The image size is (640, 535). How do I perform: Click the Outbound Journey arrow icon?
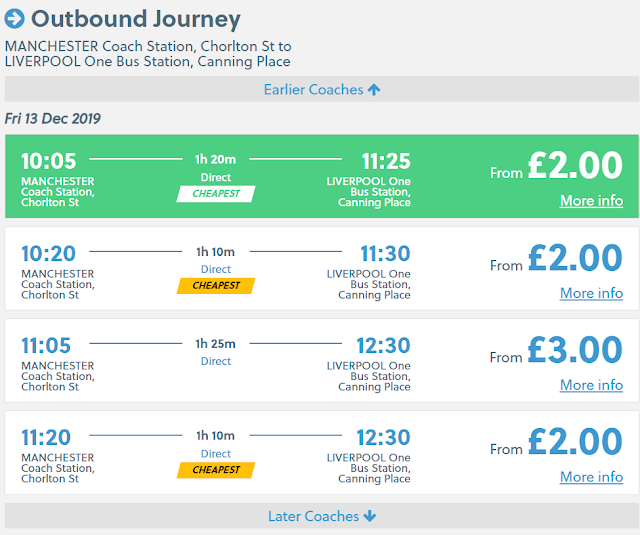[15, 19]
